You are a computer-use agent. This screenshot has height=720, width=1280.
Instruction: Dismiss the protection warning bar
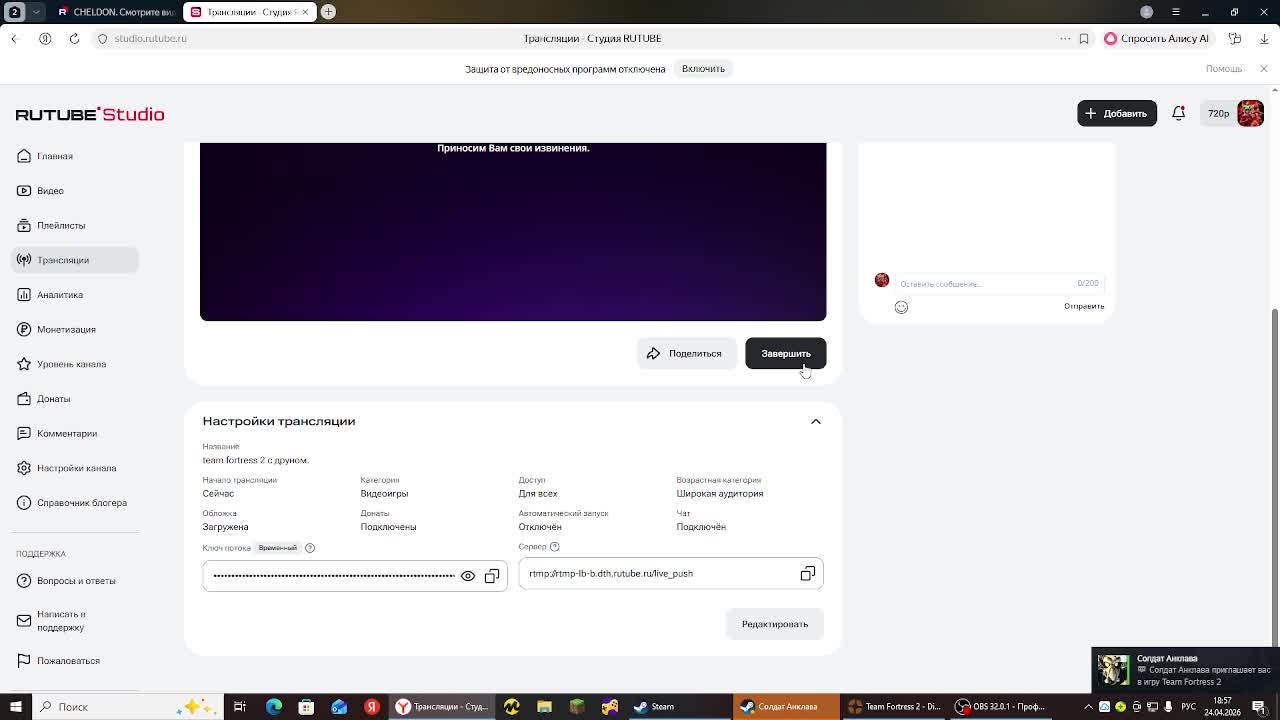coord(1263,69)
